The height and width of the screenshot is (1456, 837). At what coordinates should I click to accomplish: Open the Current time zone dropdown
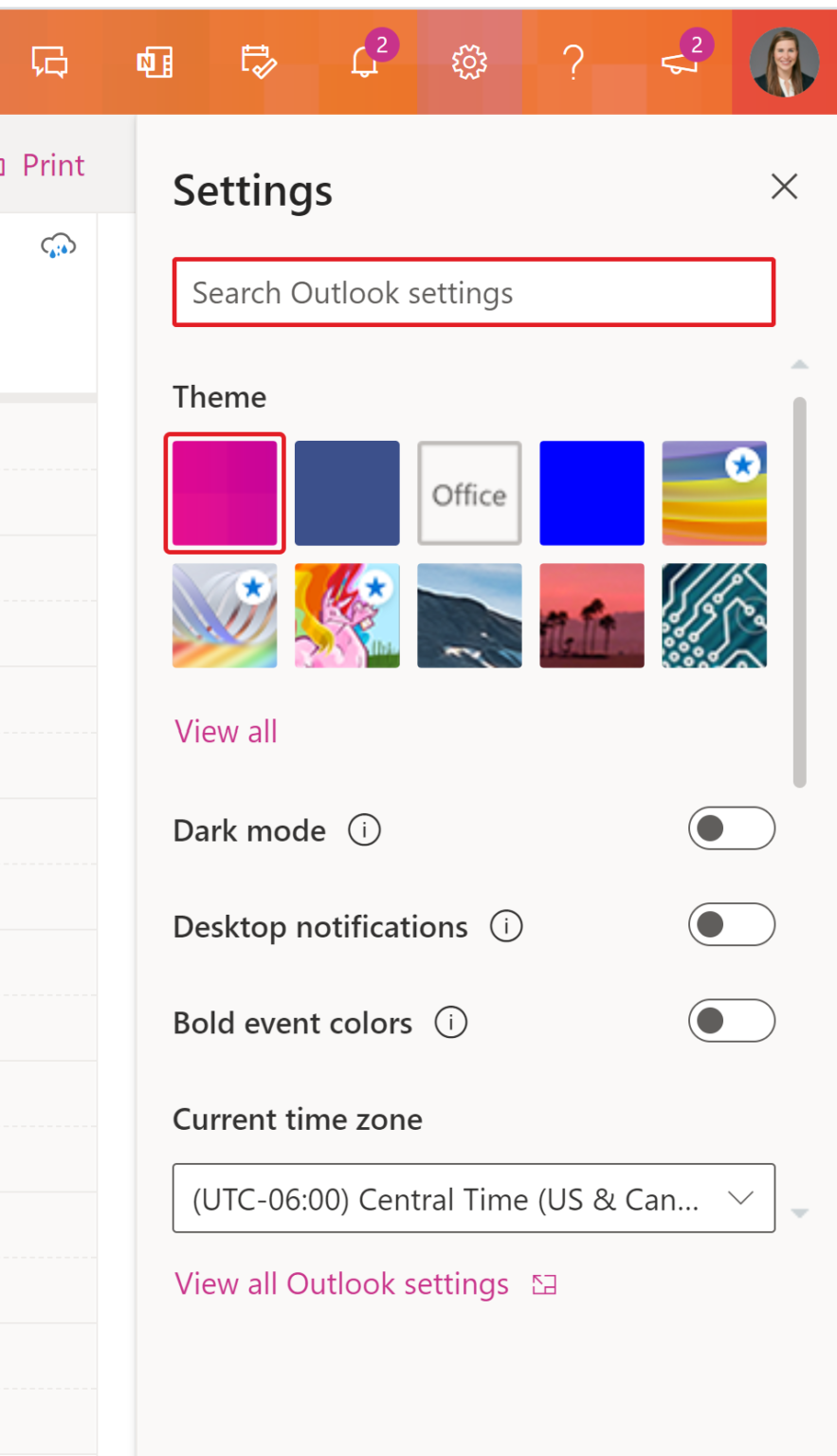[x=473, y=1198]
